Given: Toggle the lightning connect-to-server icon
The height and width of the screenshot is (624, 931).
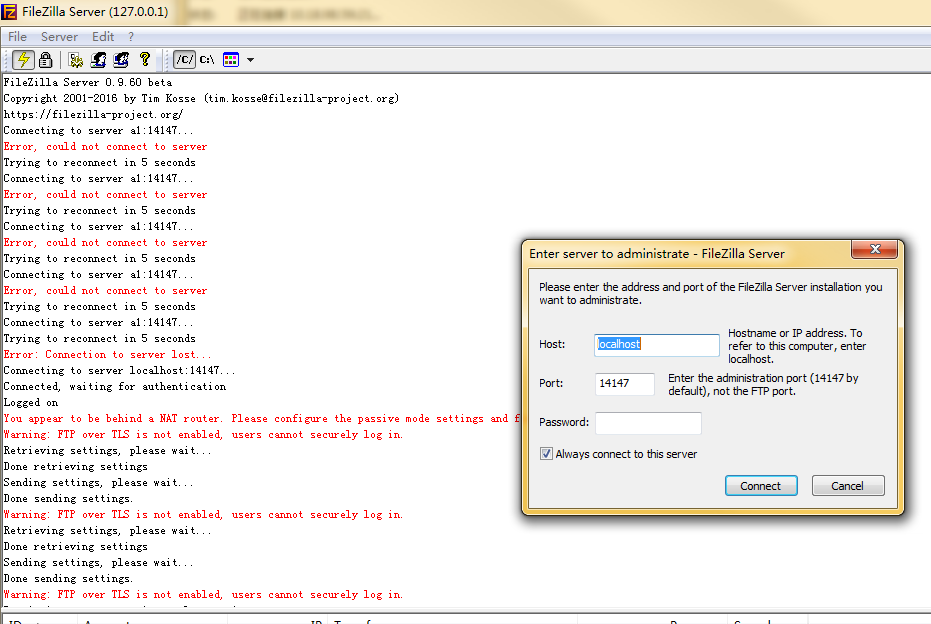Looking at the screenshot, I should 23,59.
